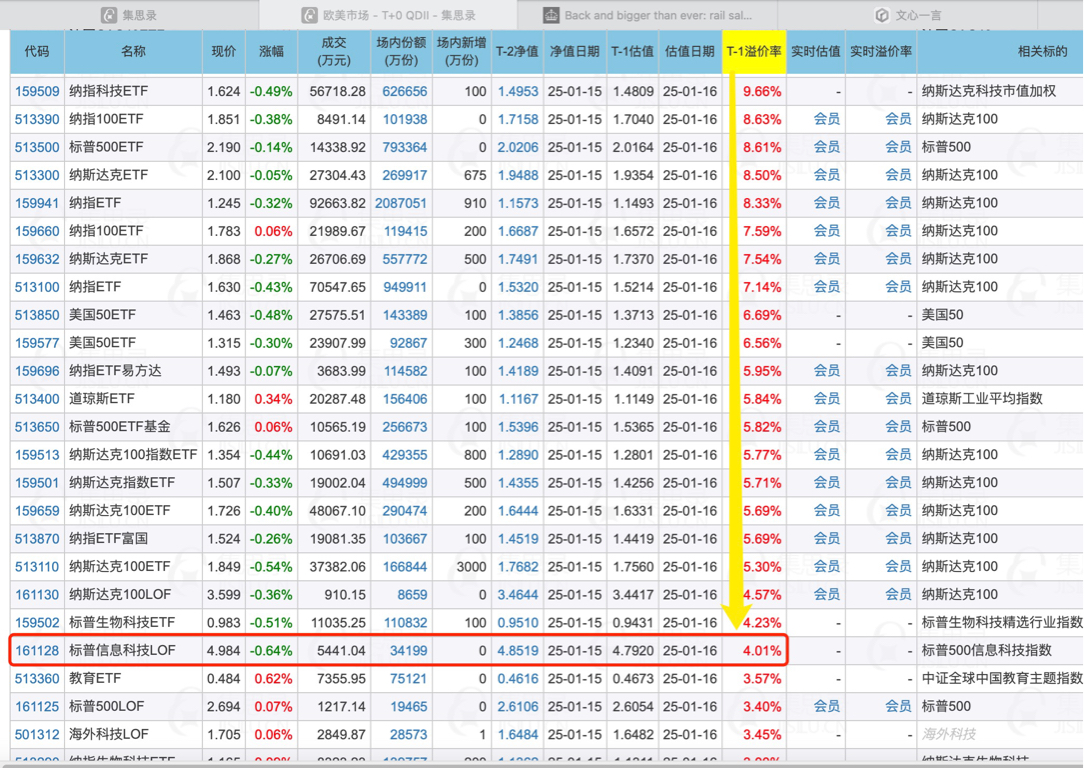Sort by 估值日期 column header

(x=690, y=51)
